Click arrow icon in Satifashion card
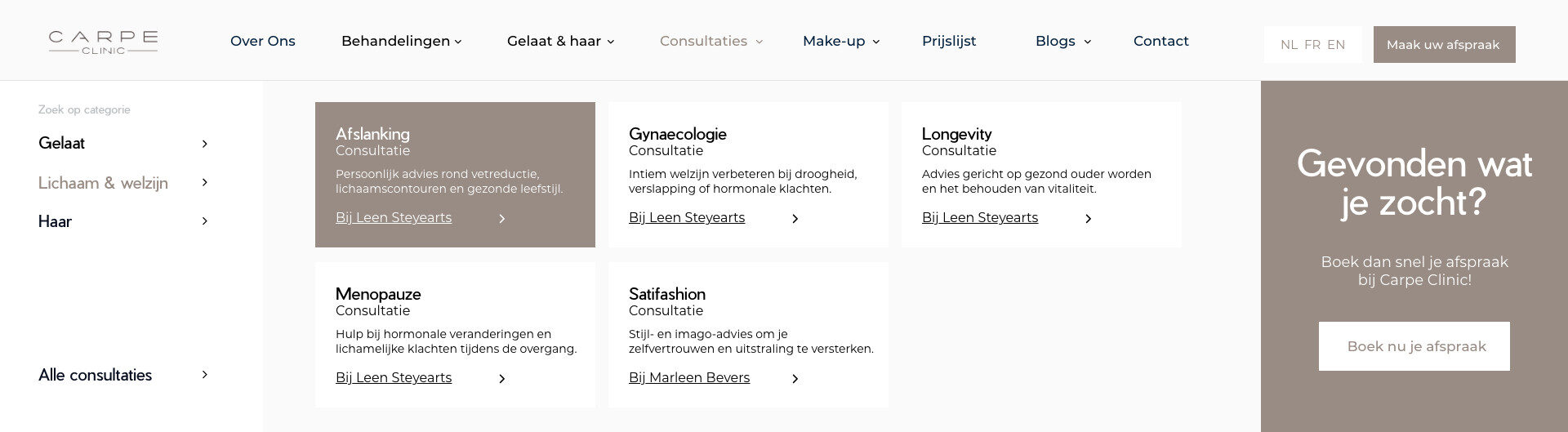The width and height of the screenshot is (1568, 432). click(x=795, y=379)
